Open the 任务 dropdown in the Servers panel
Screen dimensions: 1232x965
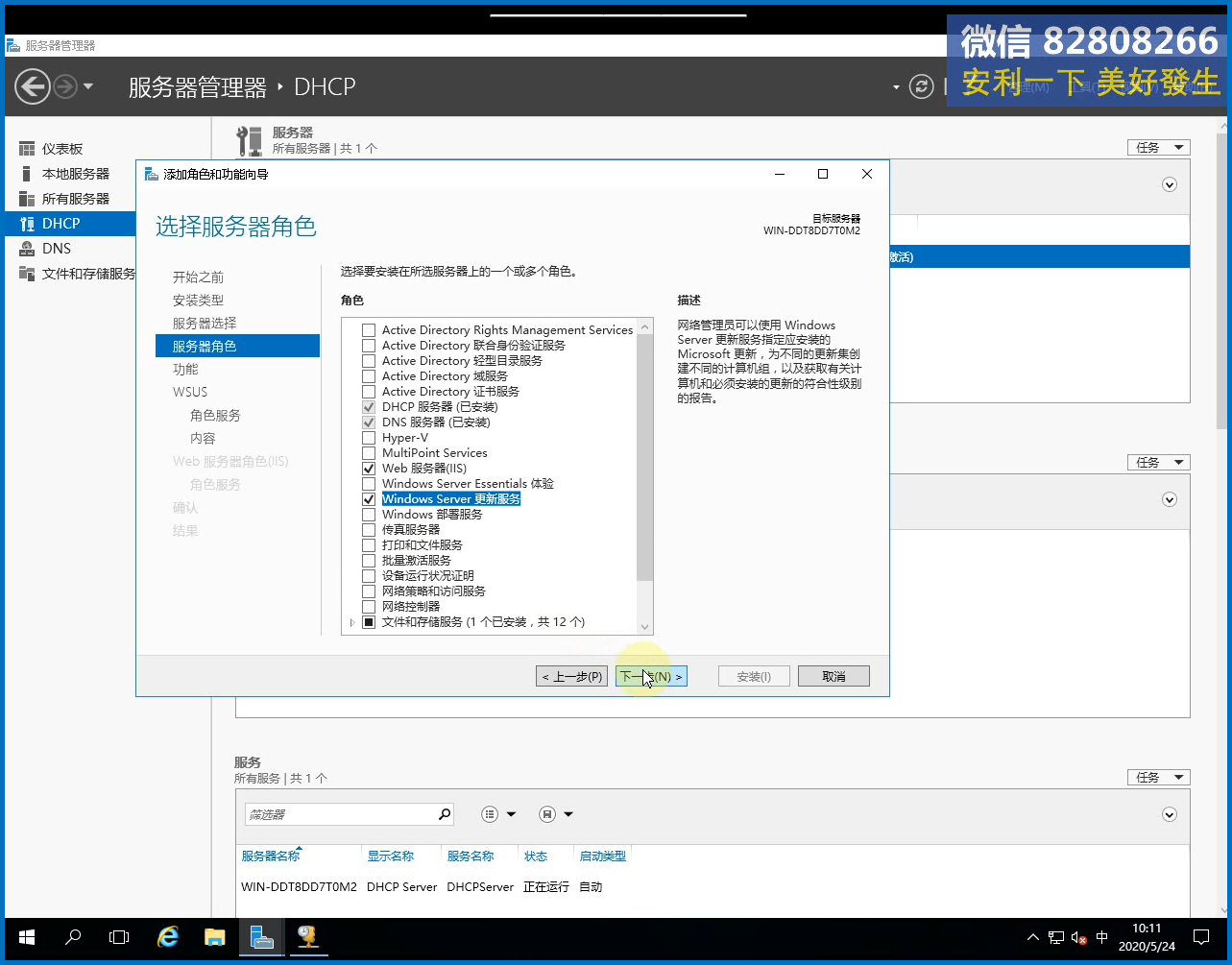1159,147
